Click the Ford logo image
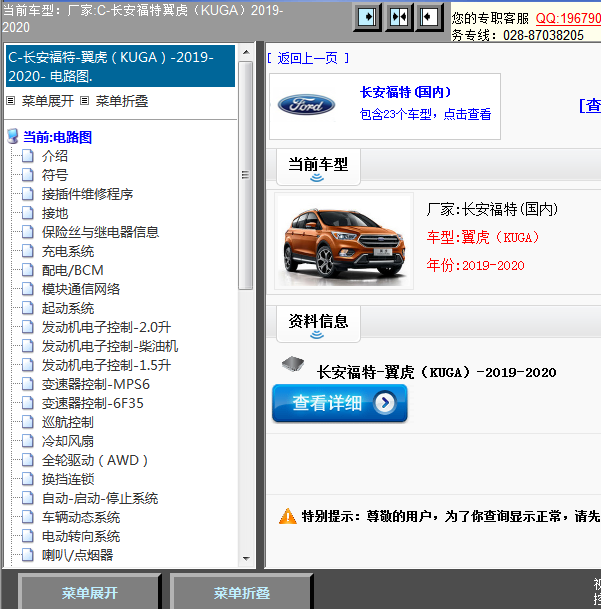Viewport: 601px width, 609px height. click(306, 105)
